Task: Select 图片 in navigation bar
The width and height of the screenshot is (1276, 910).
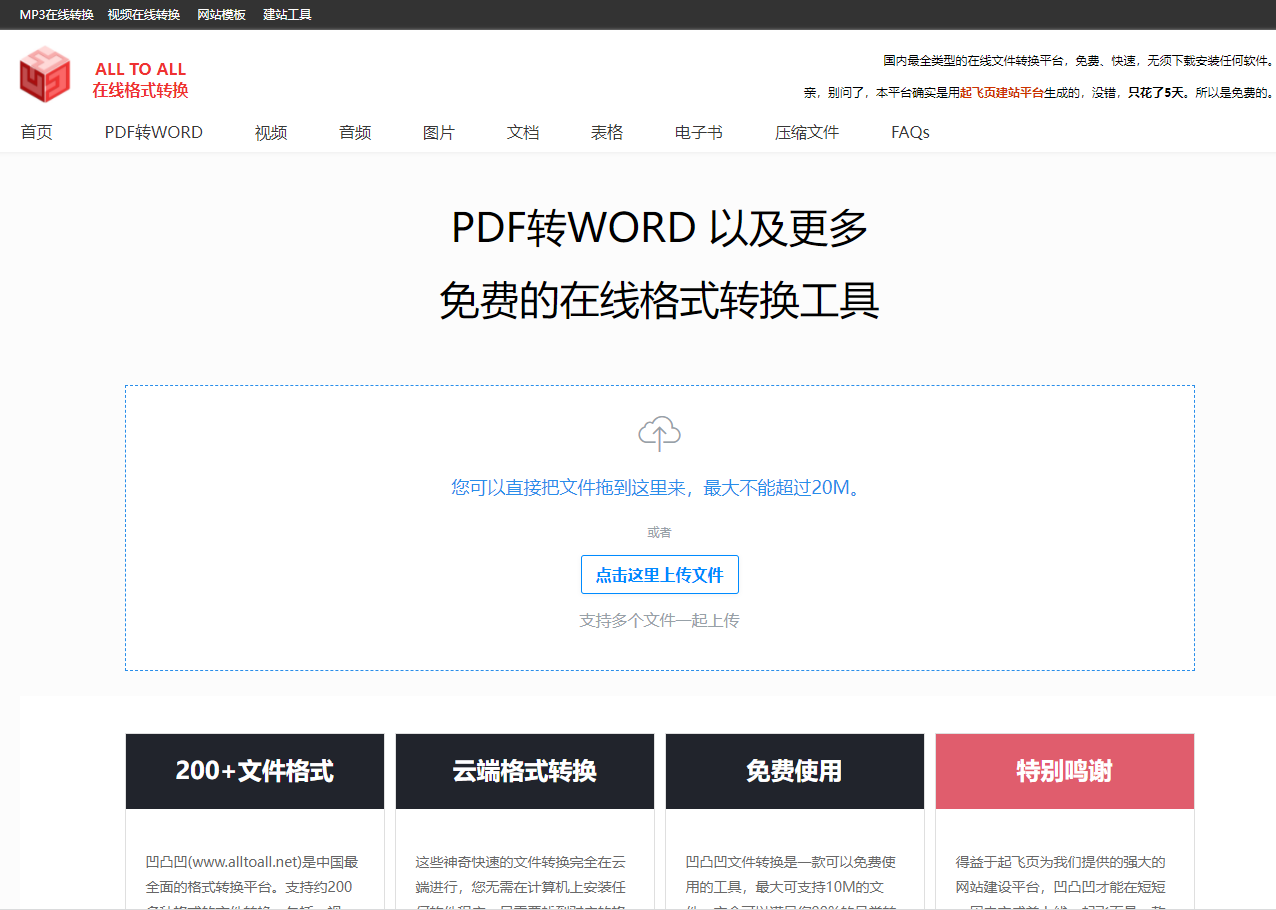Action: click(439, 132)
